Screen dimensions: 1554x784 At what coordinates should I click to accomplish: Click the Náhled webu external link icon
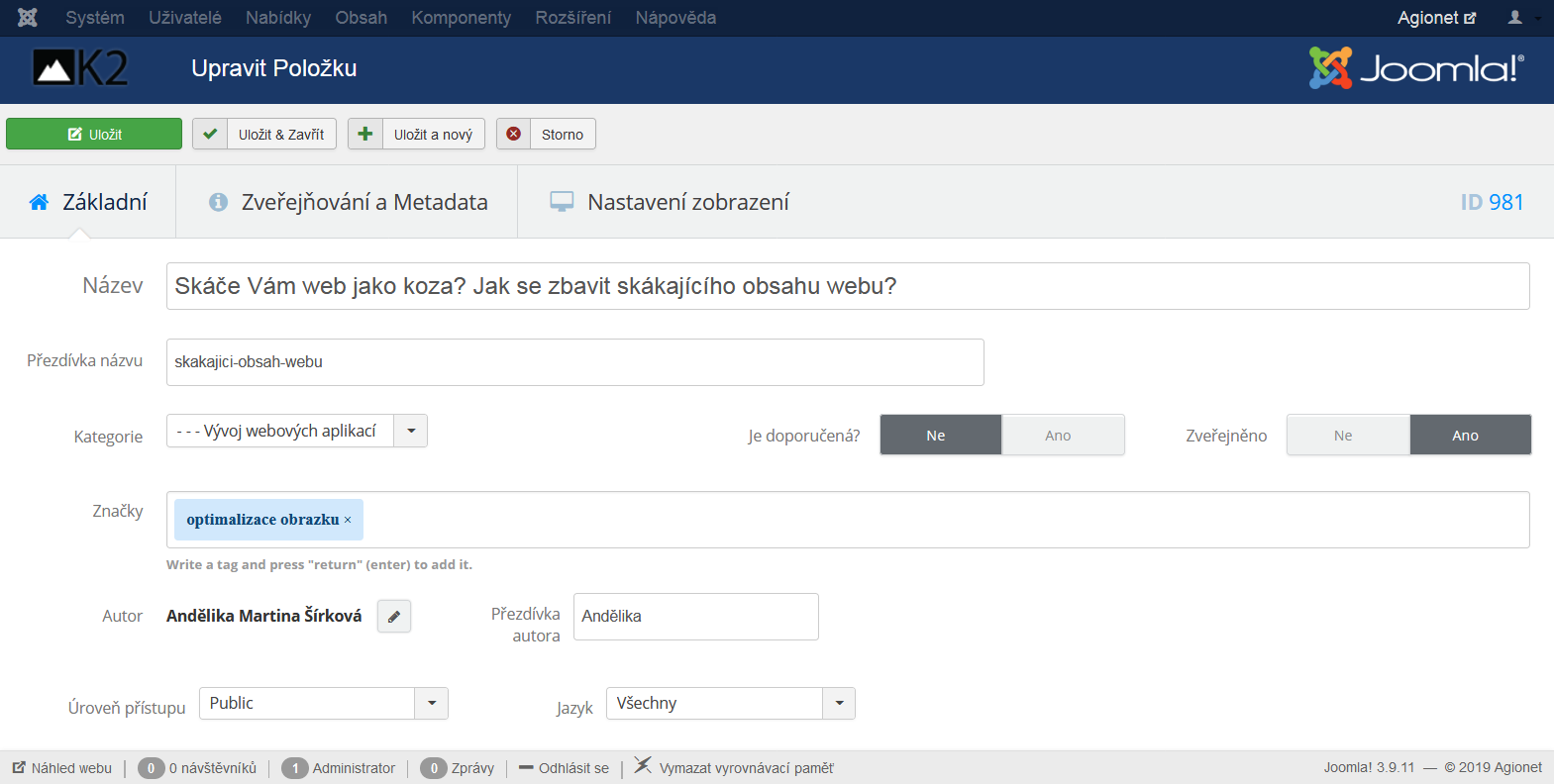pyautogui.click(x=19, y=767)
